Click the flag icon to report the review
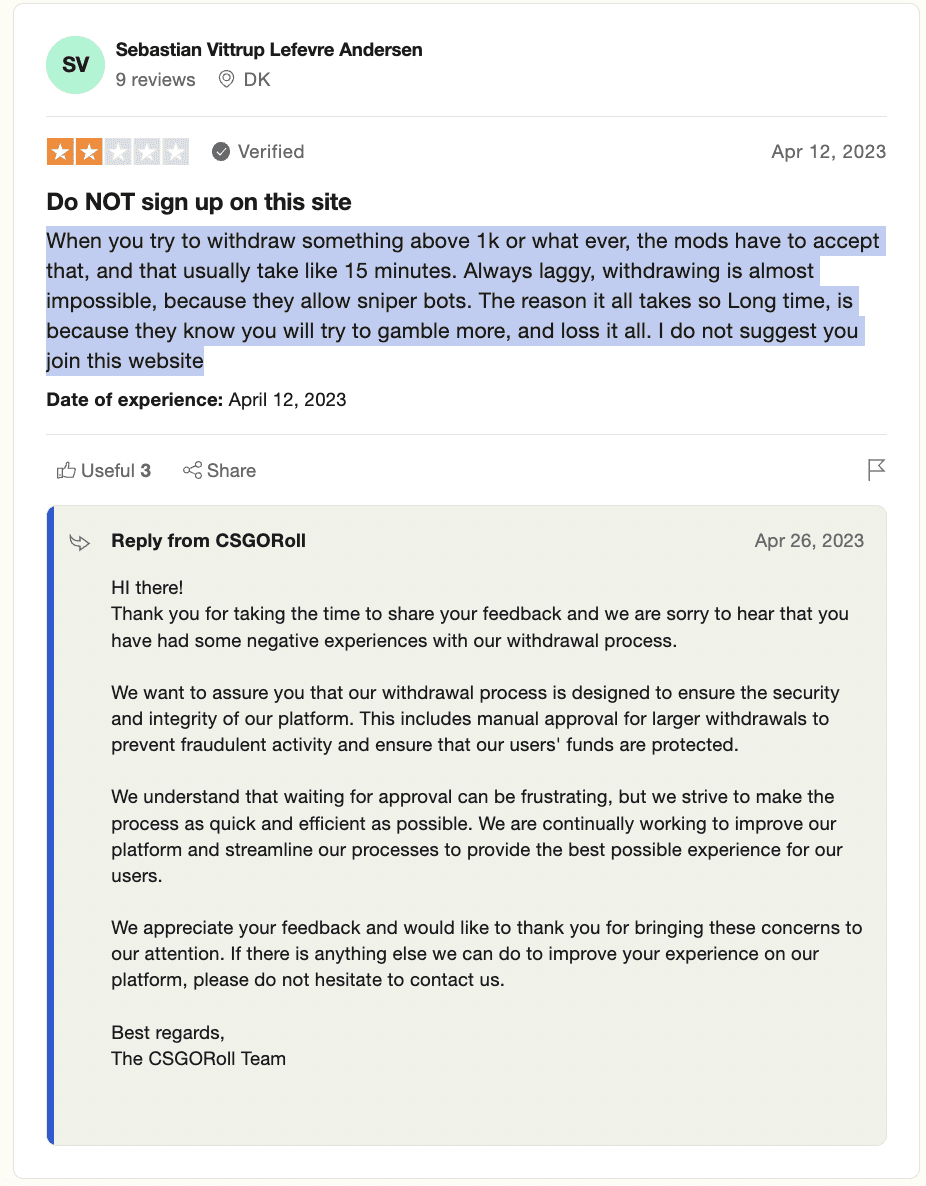Viewport: 926px width, 1186px height. 877,470
